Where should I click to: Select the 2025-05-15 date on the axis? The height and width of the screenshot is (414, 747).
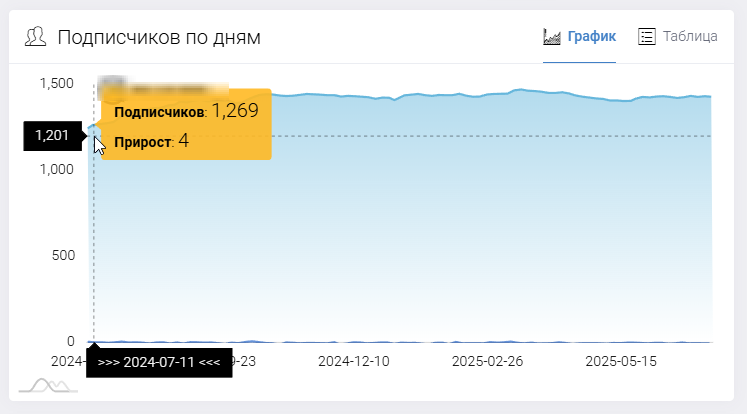click(621, 361)
